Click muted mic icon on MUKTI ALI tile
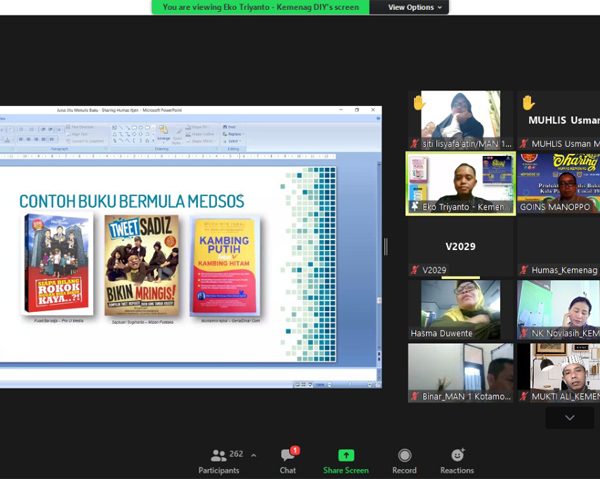 pyautogui.click(x=524, y=396)
